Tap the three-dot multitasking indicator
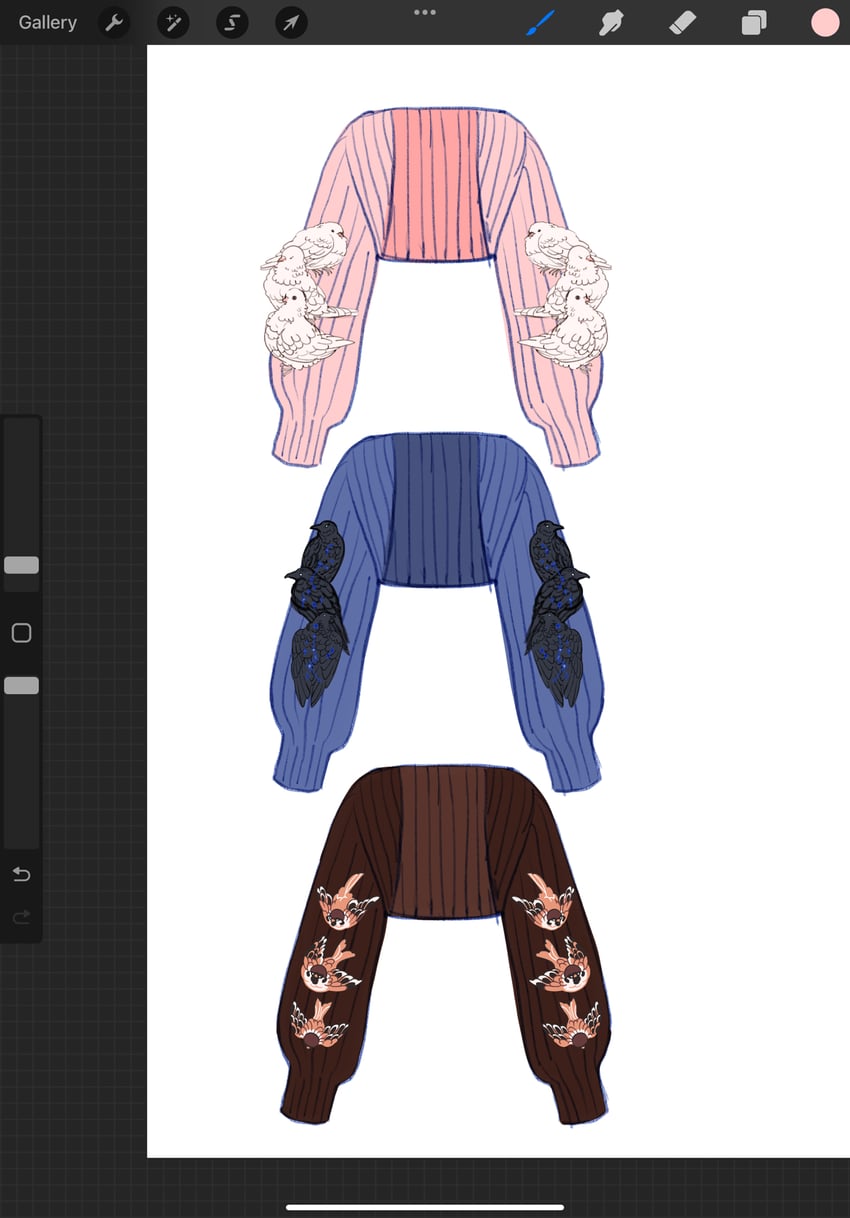Image resolution: width=850 pixels, height=1218 pixels. [x=425, y=12]
